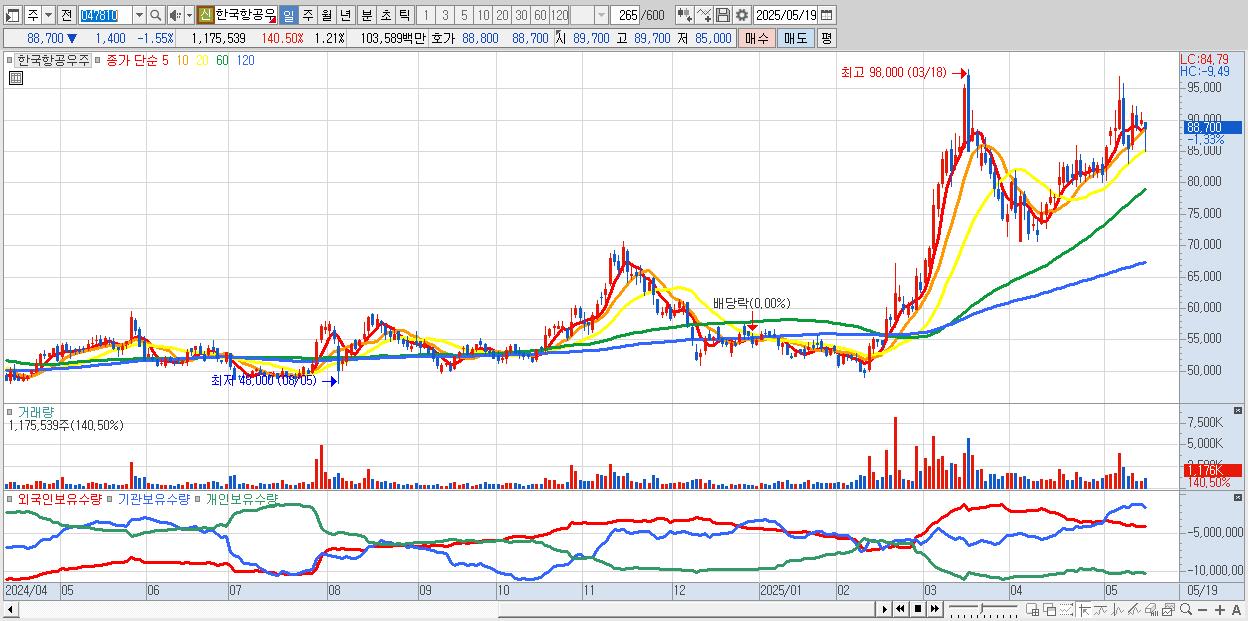Click the bottom zoom slider handle
Viewport: 1248px width, 621px height.
pos(981,608)
